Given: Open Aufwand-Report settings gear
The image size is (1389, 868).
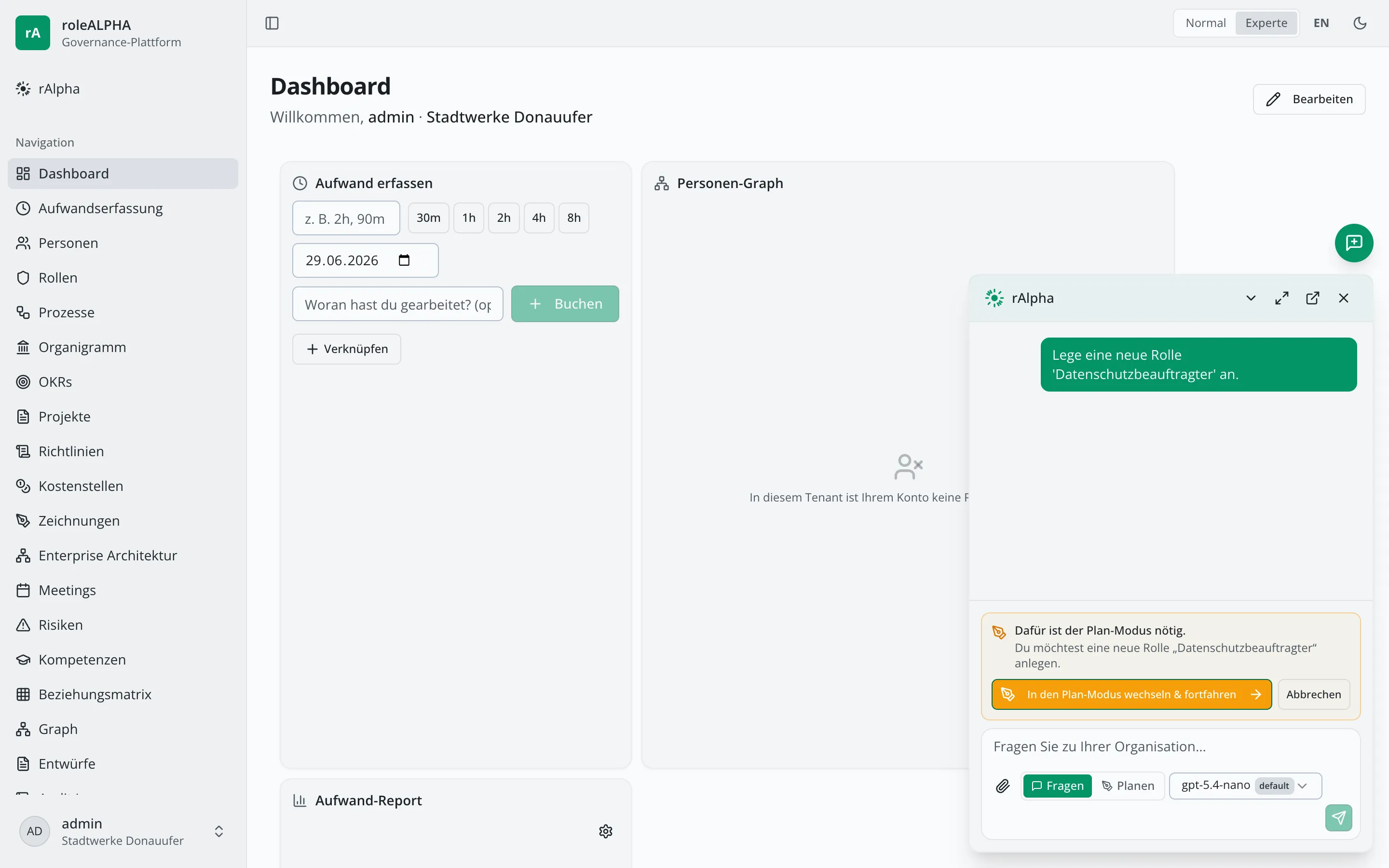Looking at the screenshot, I should coord(606,831).
